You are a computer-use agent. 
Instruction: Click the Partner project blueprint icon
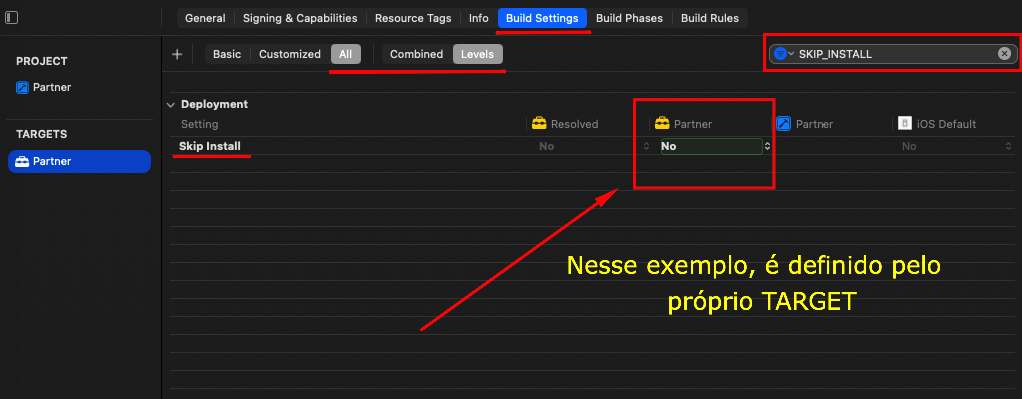(22, 87)
